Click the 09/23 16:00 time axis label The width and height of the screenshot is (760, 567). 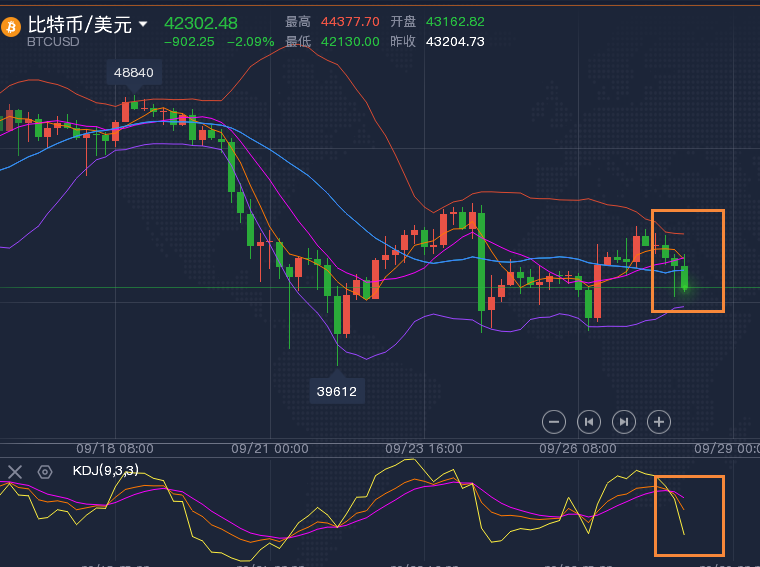(423, 450)
